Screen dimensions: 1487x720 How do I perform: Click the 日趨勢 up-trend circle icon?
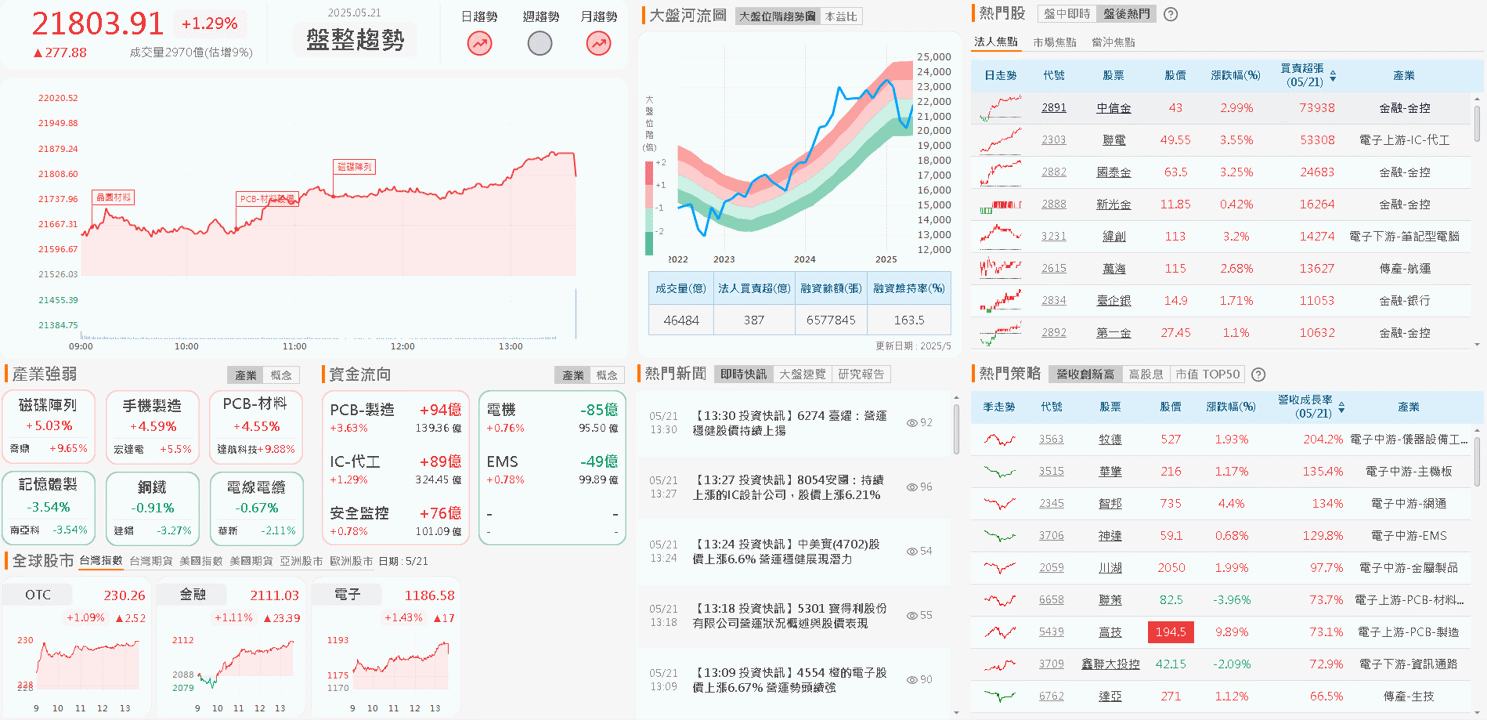coord(480,43)
